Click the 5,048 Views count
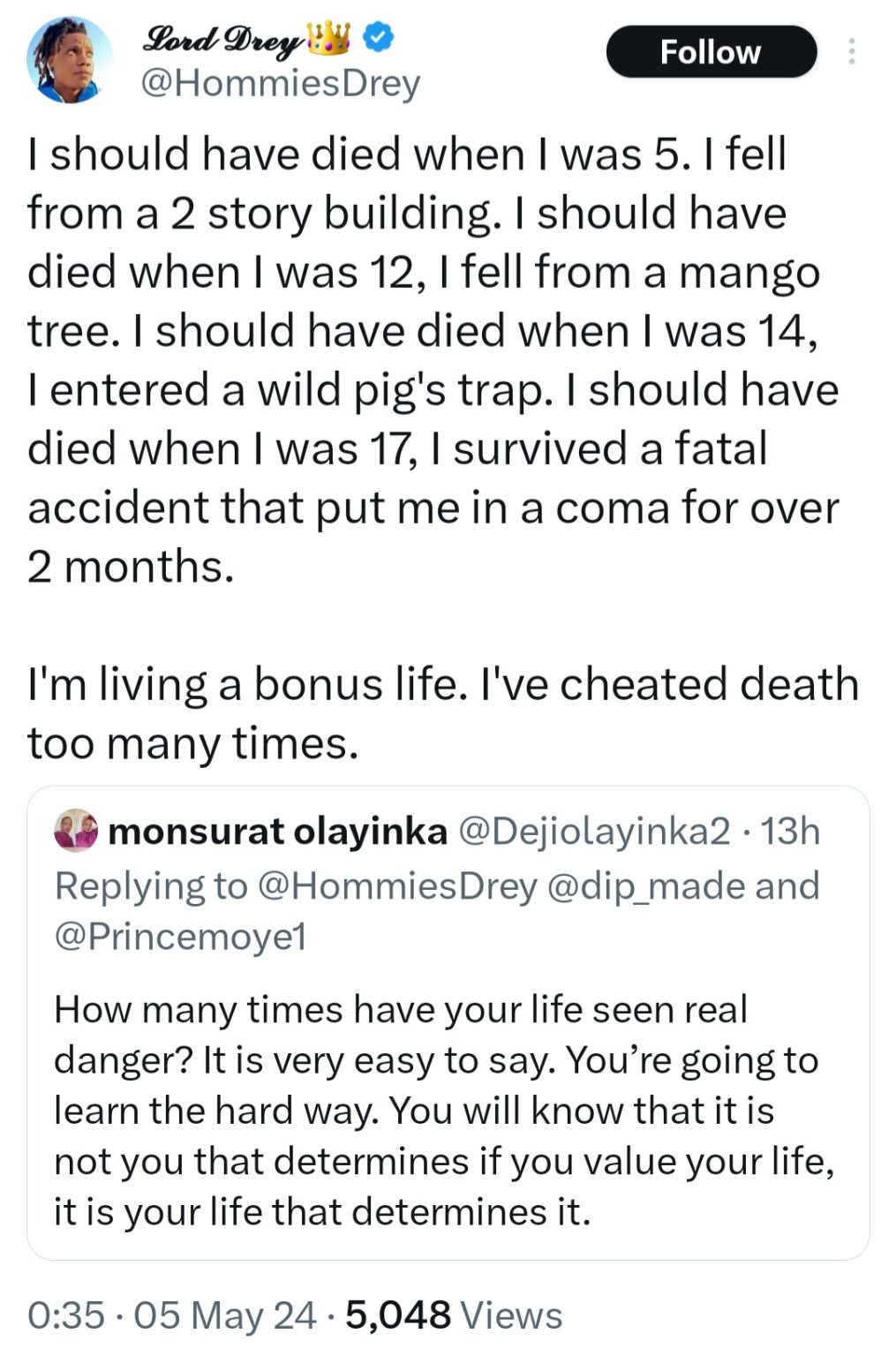This screenshot has height=1356, width=896. (x=454, y=1315)
